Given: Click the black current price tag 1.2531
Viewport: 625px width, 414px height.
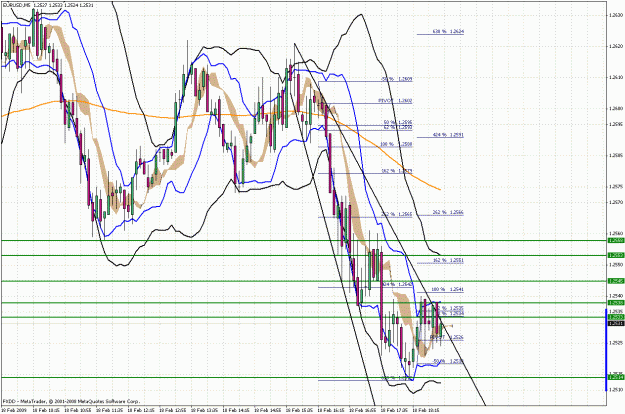Looking at the screenshot, I should tap(616, 323).
